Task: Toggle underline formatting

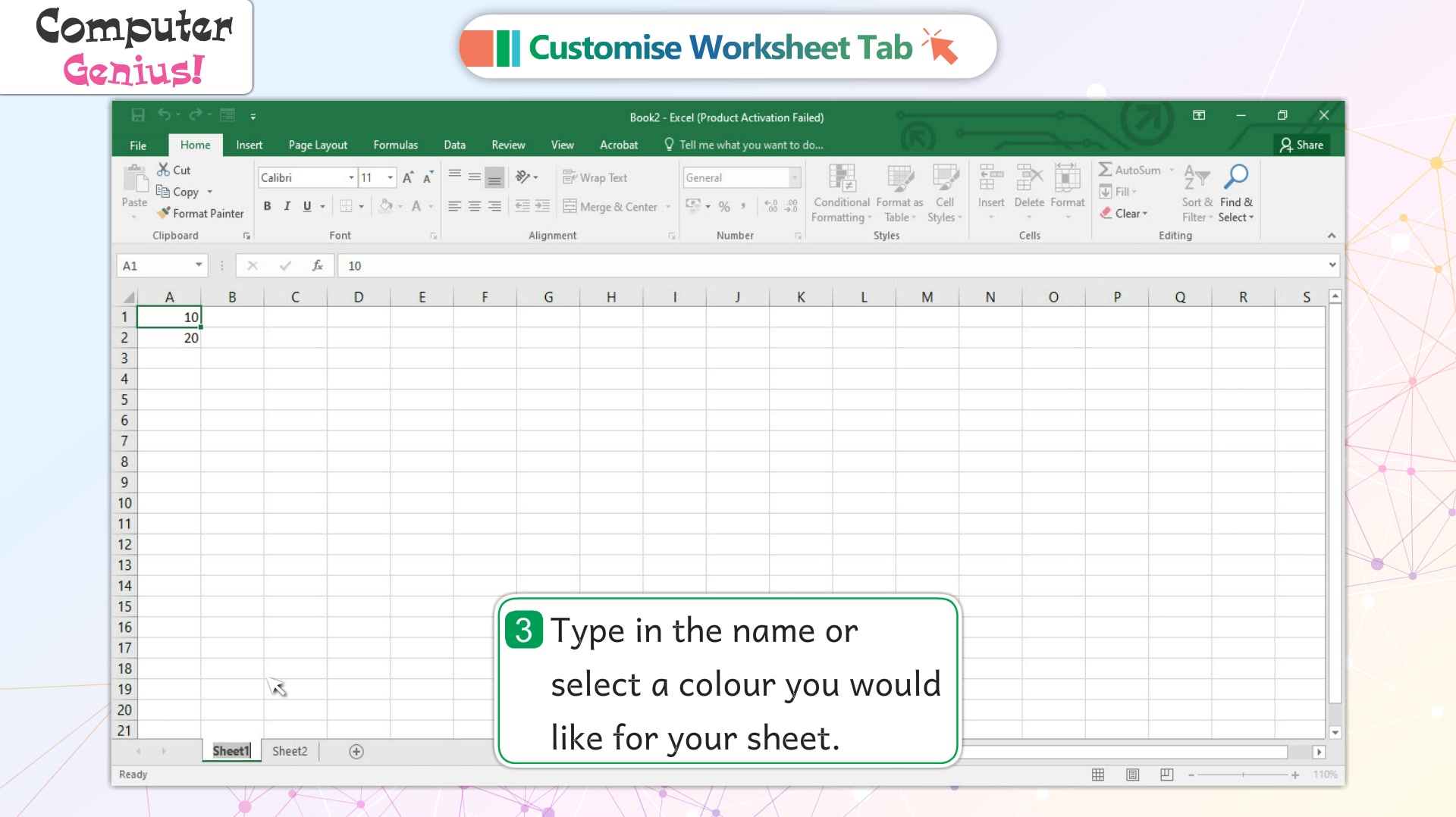Action: tap(307, 206)
